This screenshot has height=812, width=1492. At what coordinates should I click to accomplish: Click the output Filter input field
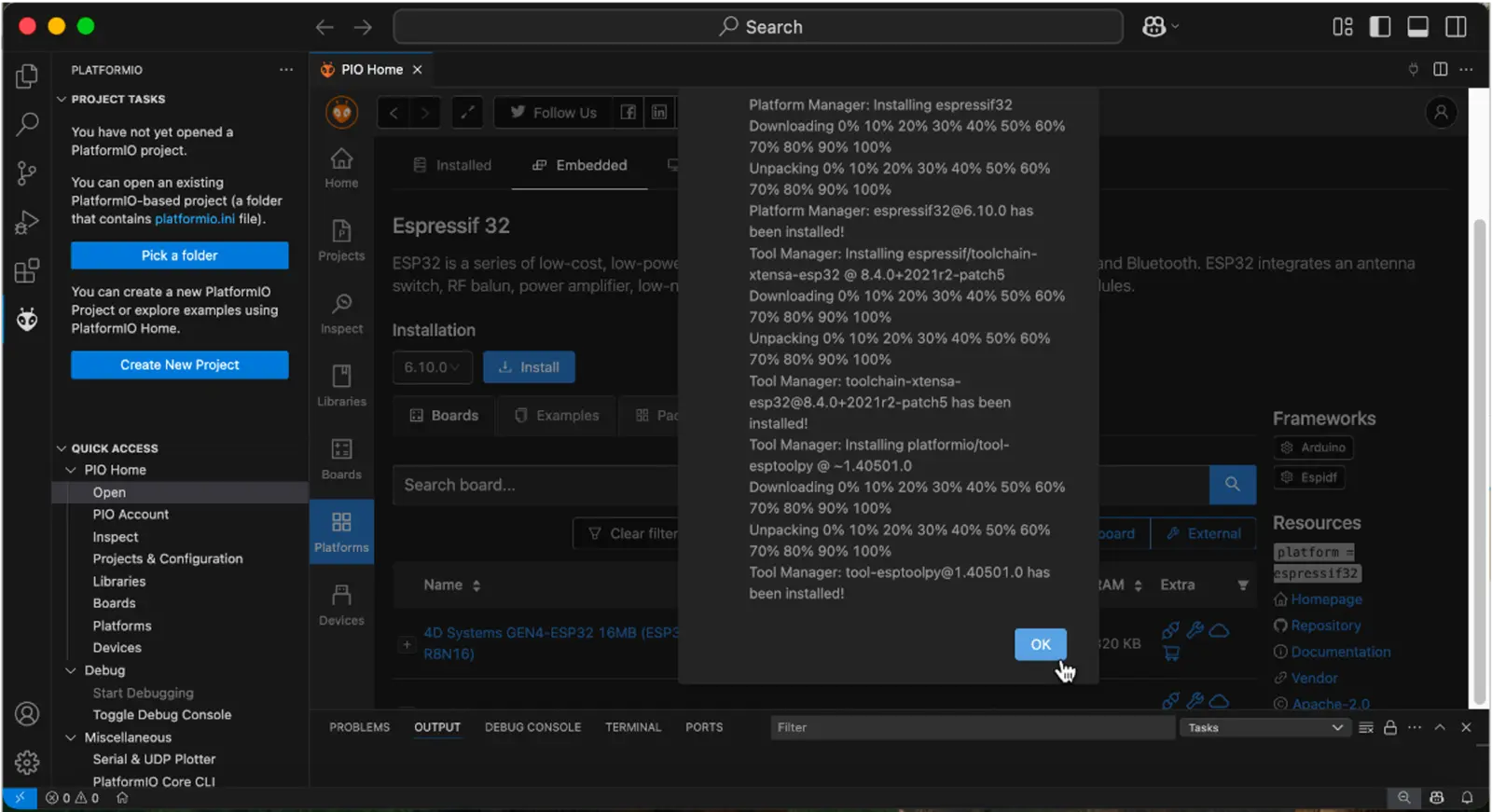pos(973,728)
